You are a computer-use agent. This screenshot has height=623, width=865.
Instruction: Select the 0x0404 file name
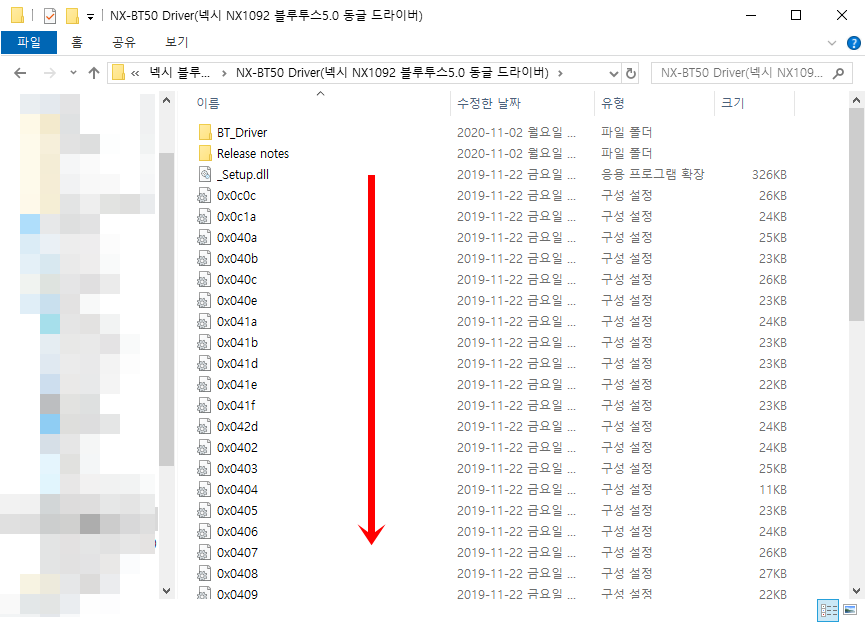(237, 489)
